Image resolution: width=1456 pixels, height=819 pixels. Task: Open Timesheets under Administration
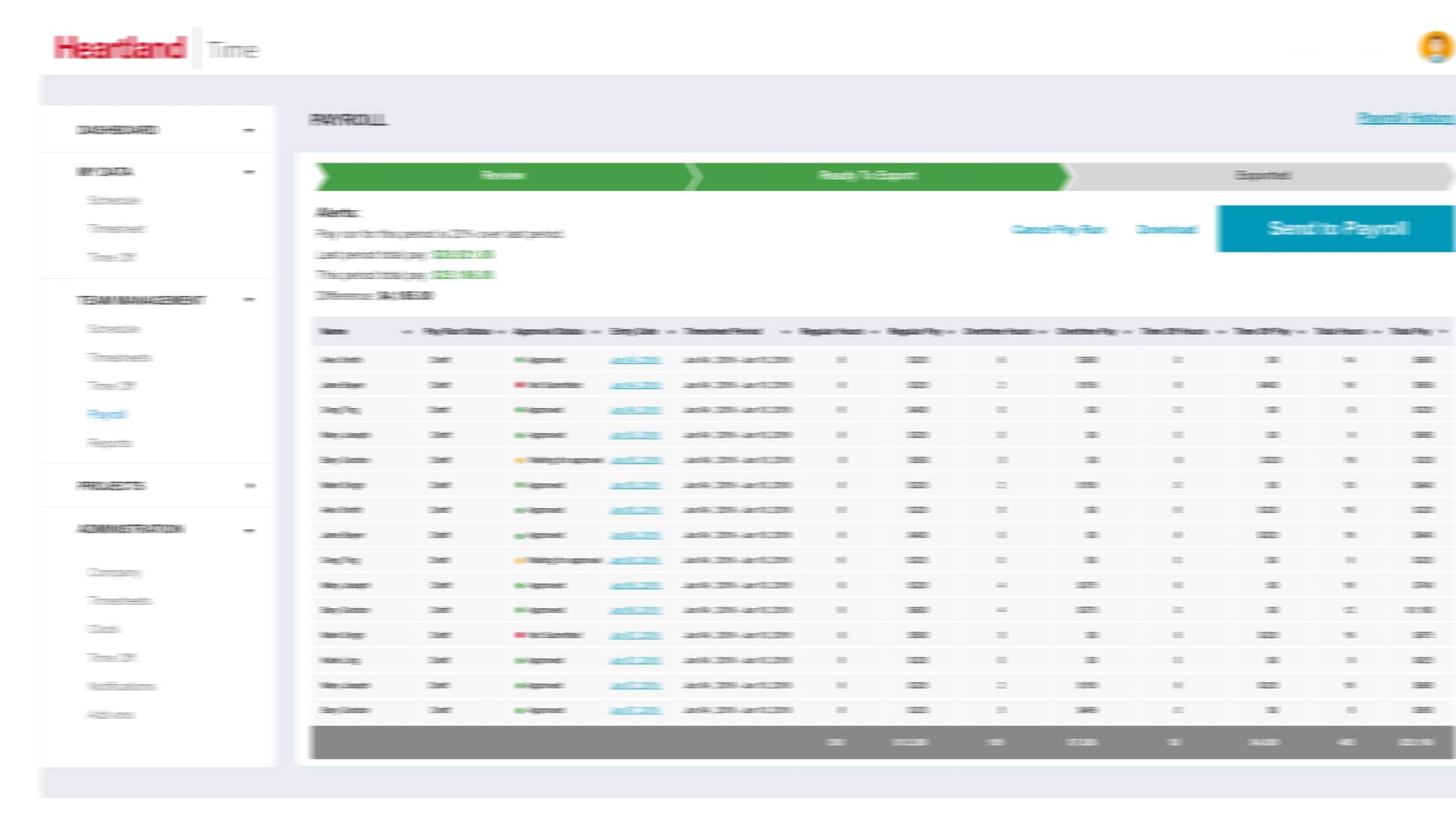tap(119, 601)
